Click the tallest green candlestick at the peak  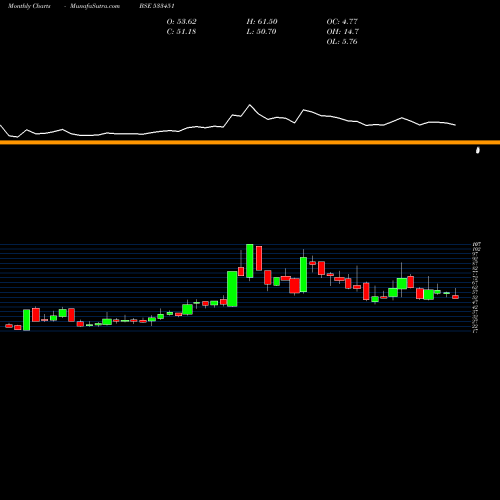(250, 261)
